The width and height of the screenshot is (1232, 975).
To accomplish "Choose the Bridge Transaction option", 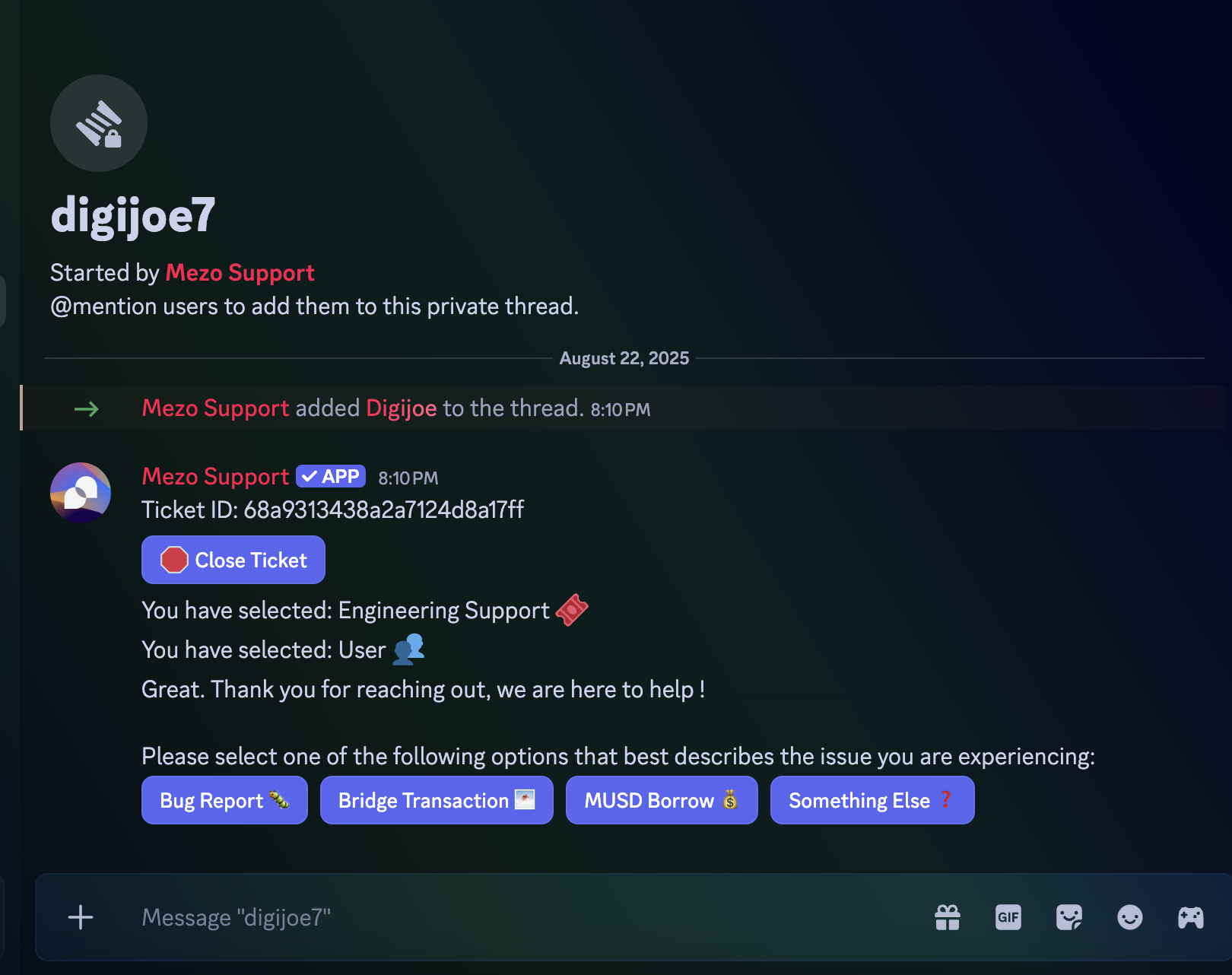I will (x=437, y=800).
